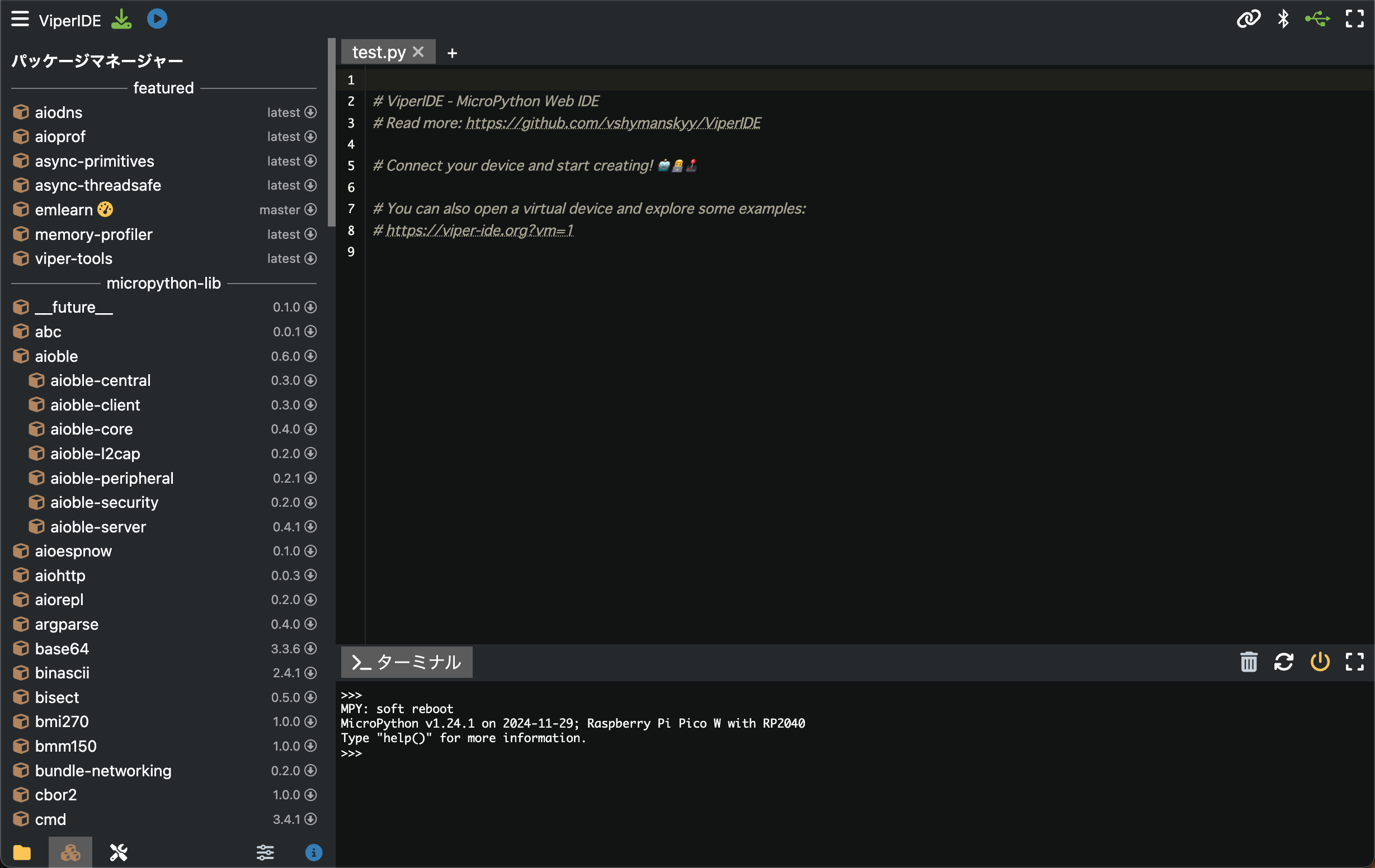The height and width of the screenshot is (868, 1375).
Task: Switch to the test.py tab
Action: 379,53
